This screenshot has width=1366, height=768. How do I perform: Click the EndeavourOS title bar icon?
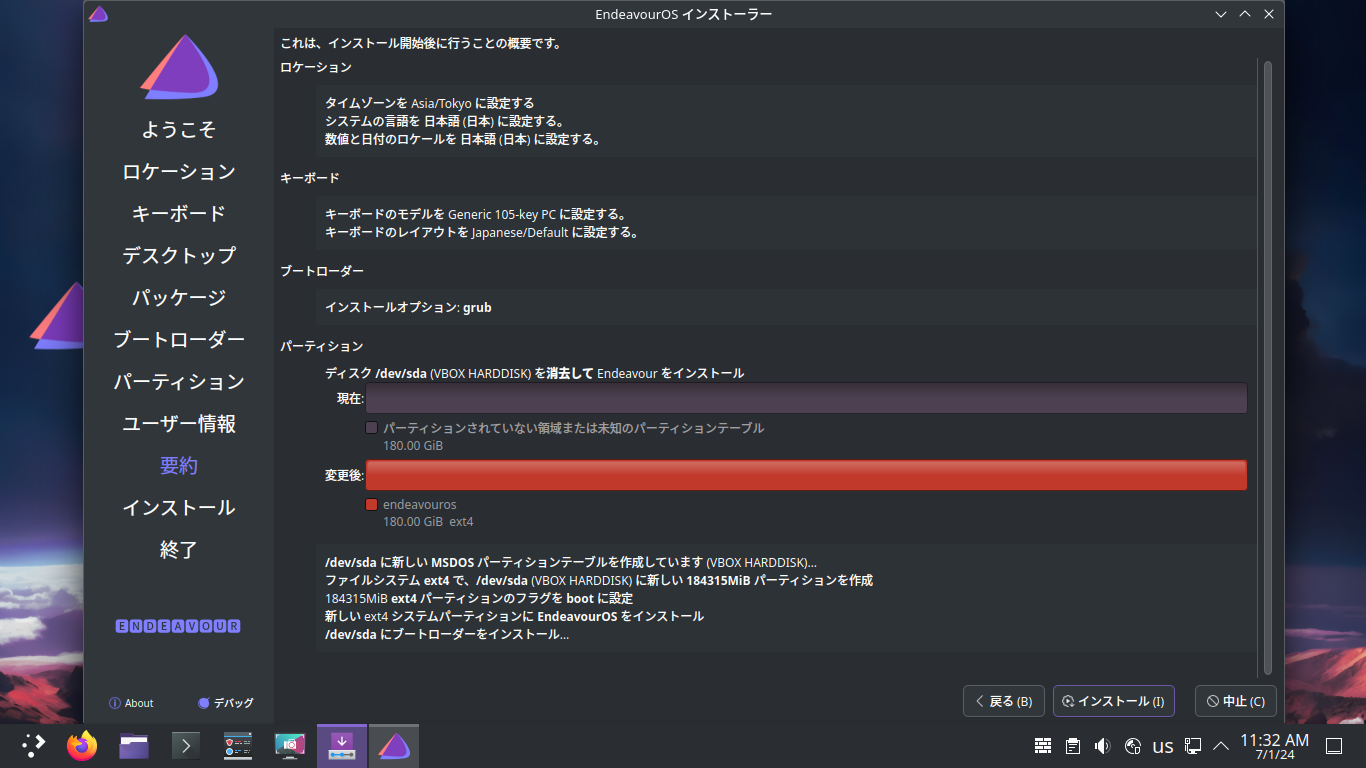pos(98,14)
